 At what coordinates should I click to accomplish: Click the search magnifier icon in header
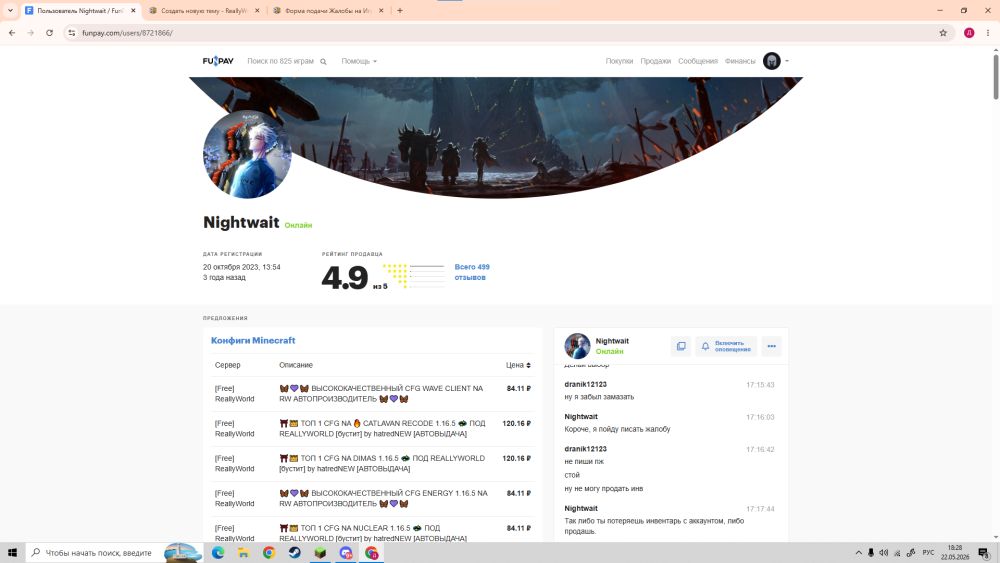tap(323, 62)
